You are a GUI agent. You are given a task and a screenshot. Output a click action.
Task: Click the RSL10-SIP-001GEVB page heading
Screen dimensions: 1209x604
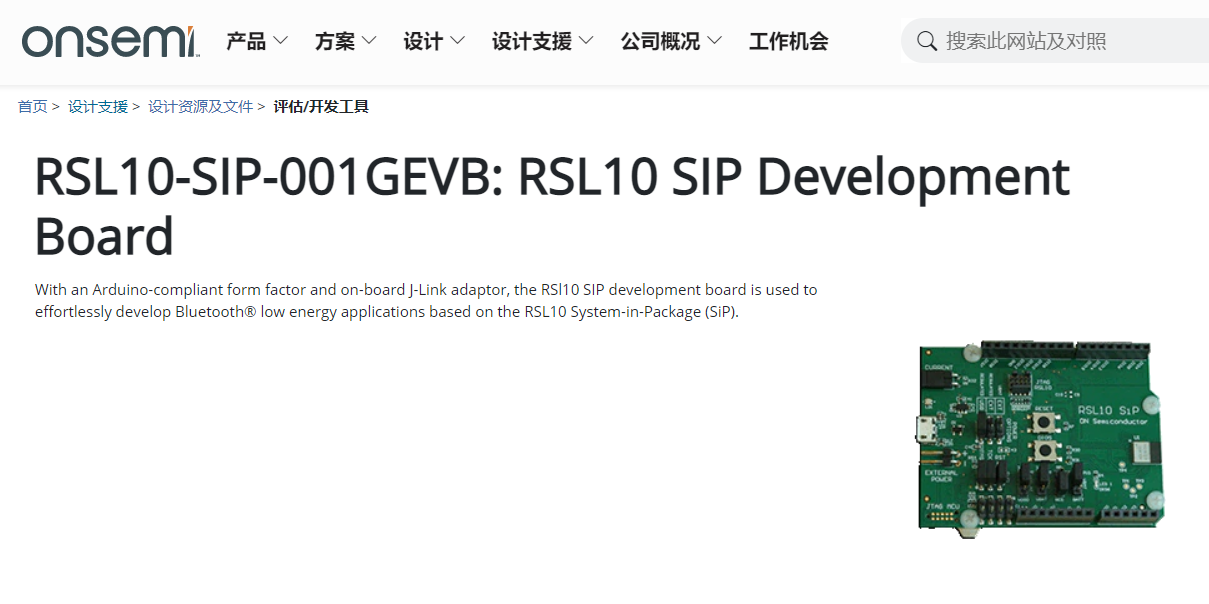tap(552, 206)
